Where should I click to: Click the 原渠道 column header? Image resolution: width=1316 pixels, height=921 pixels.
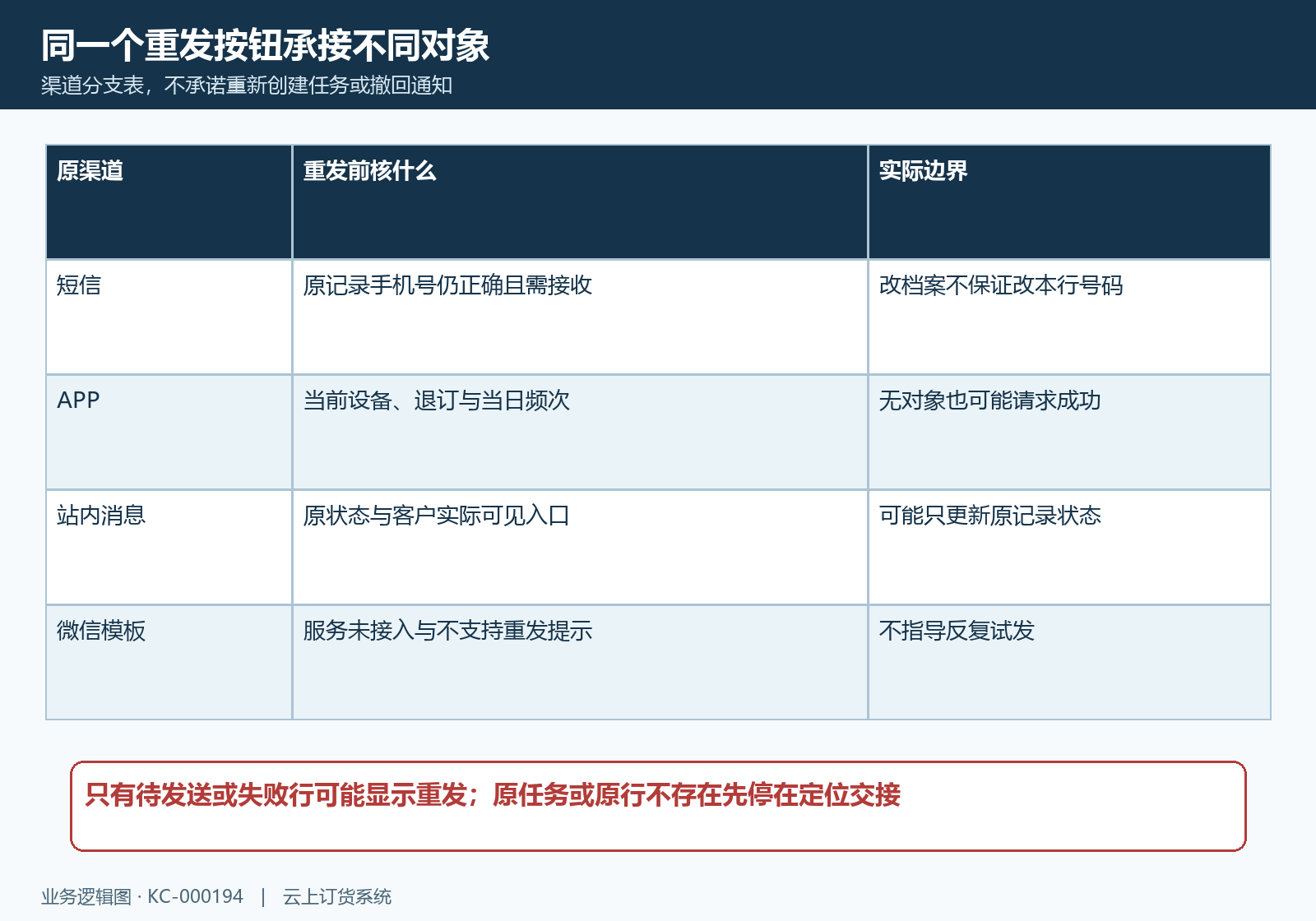[169, 202]
